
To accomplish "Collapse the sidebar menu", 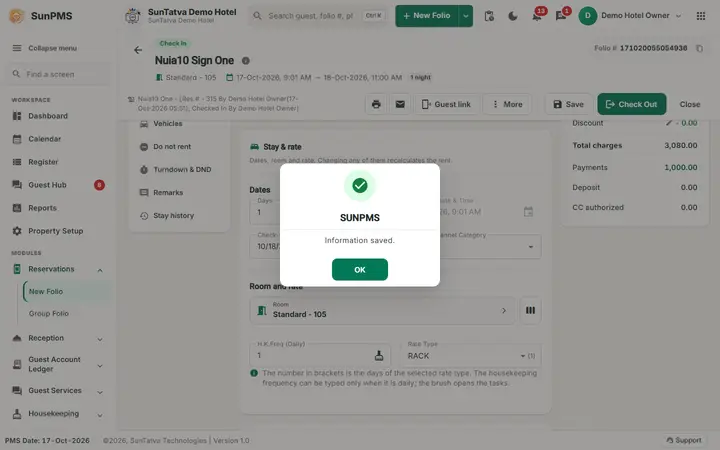I will (x=45, y=48).
